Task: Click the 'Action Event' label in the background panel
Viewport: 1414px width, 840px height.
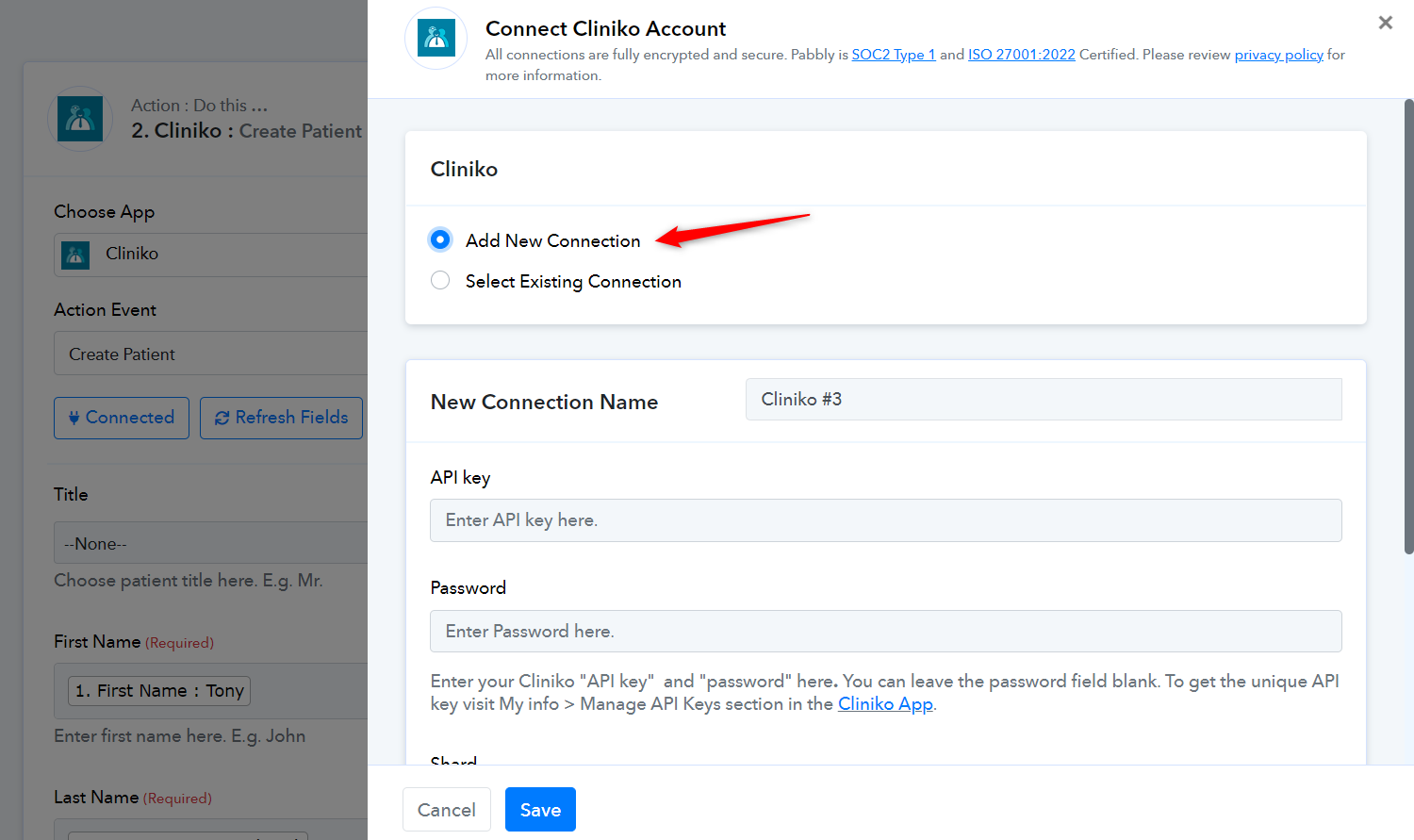Action: coord(105,310)
